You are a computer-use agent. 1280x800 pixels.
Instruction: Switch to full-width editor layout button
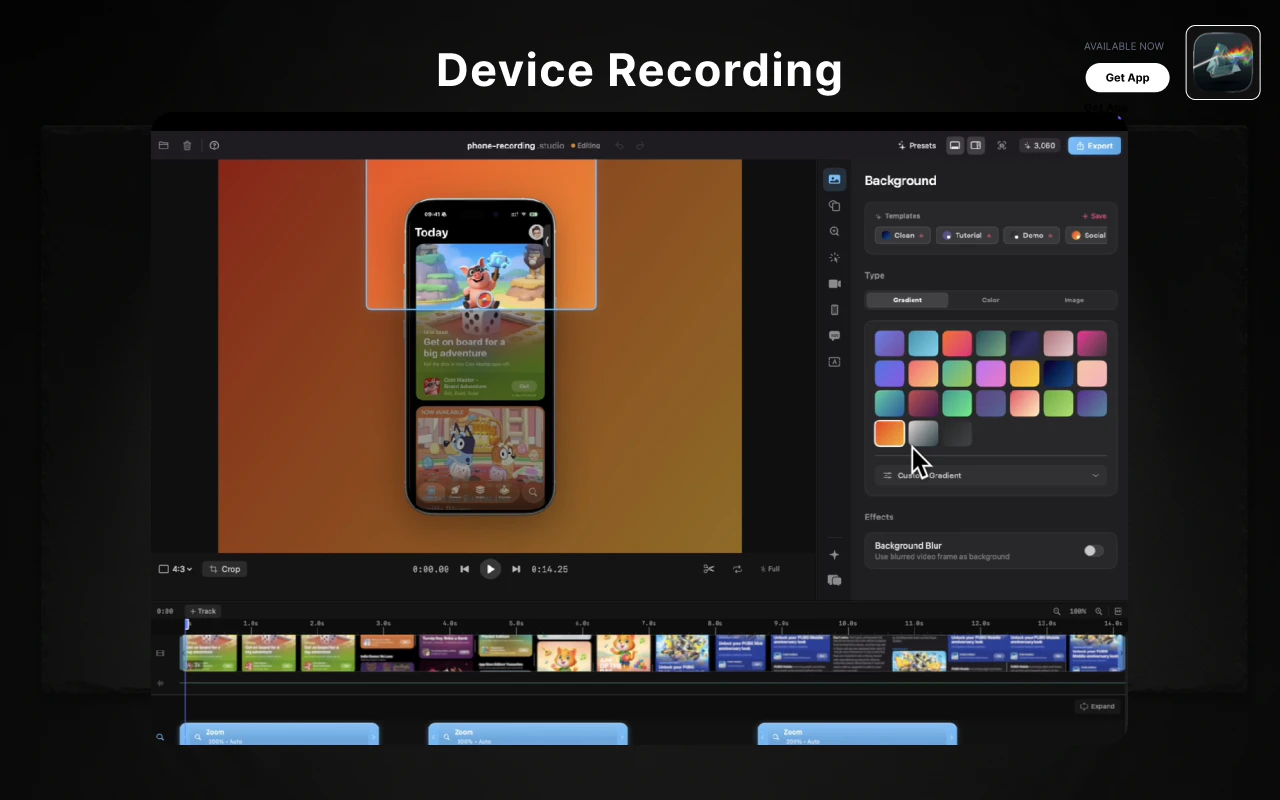[x=955, y=146]
